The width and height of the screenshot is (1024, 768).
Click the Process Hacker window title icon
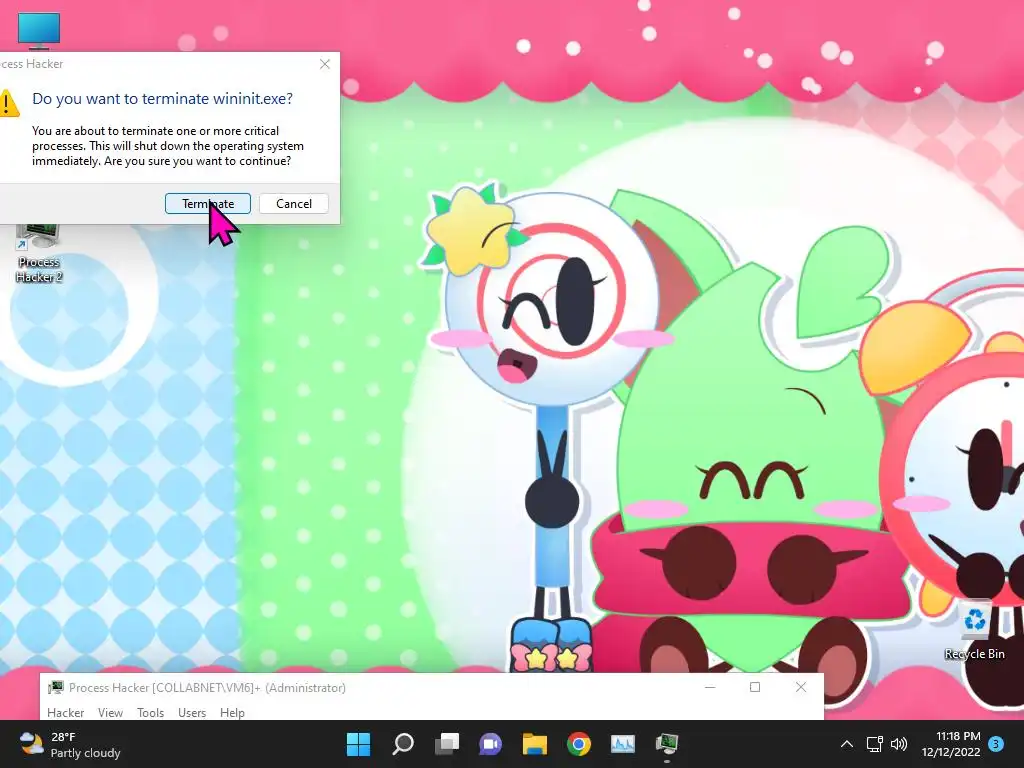pos(56,688)
